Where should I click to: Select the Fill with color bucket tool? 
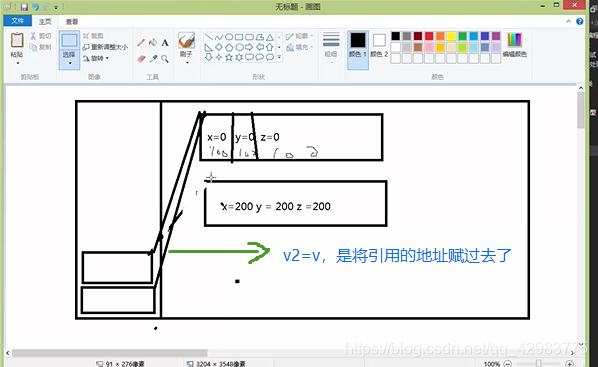point(153,42)
